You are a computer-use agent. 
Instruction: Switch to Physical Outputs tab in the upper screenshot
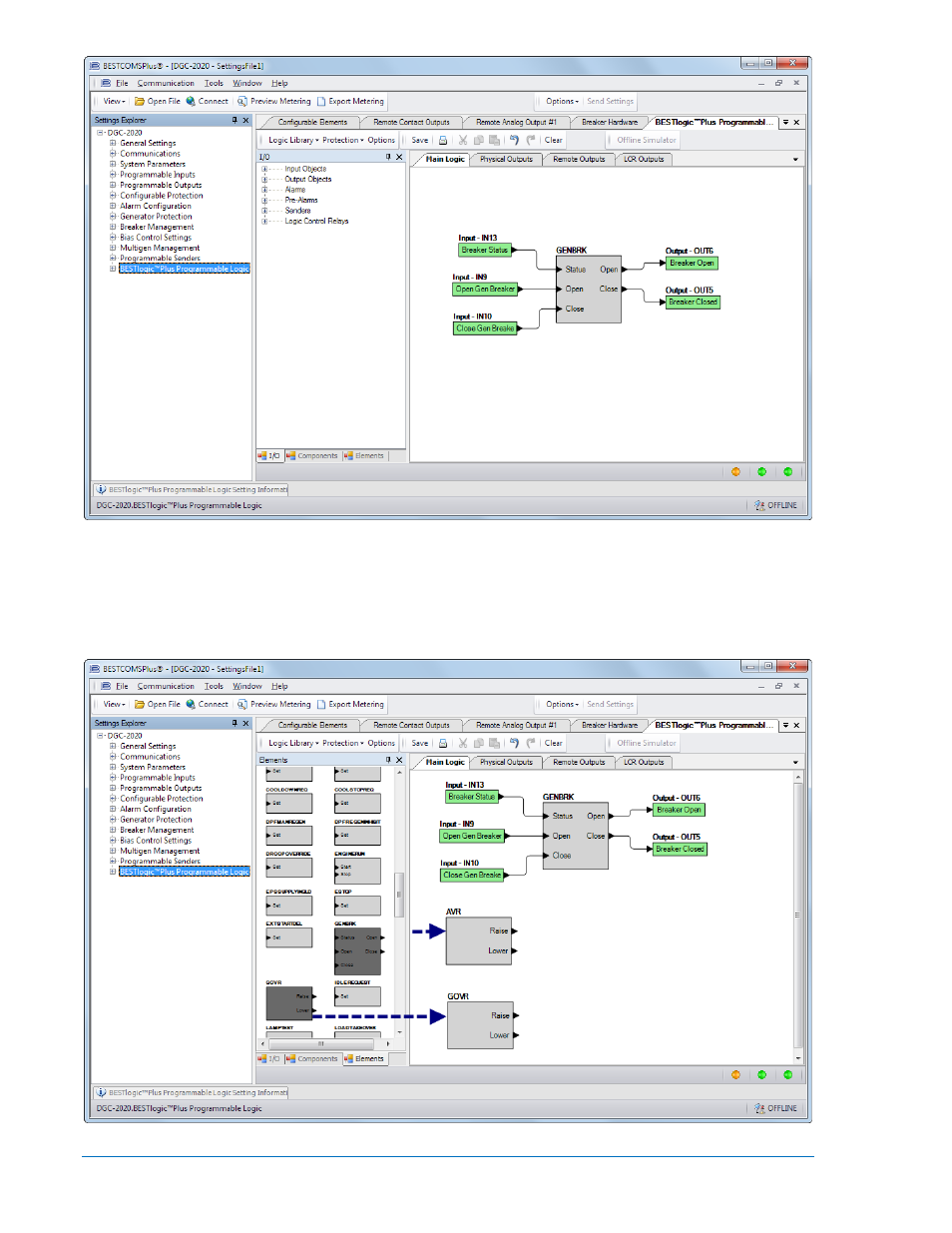506,160
